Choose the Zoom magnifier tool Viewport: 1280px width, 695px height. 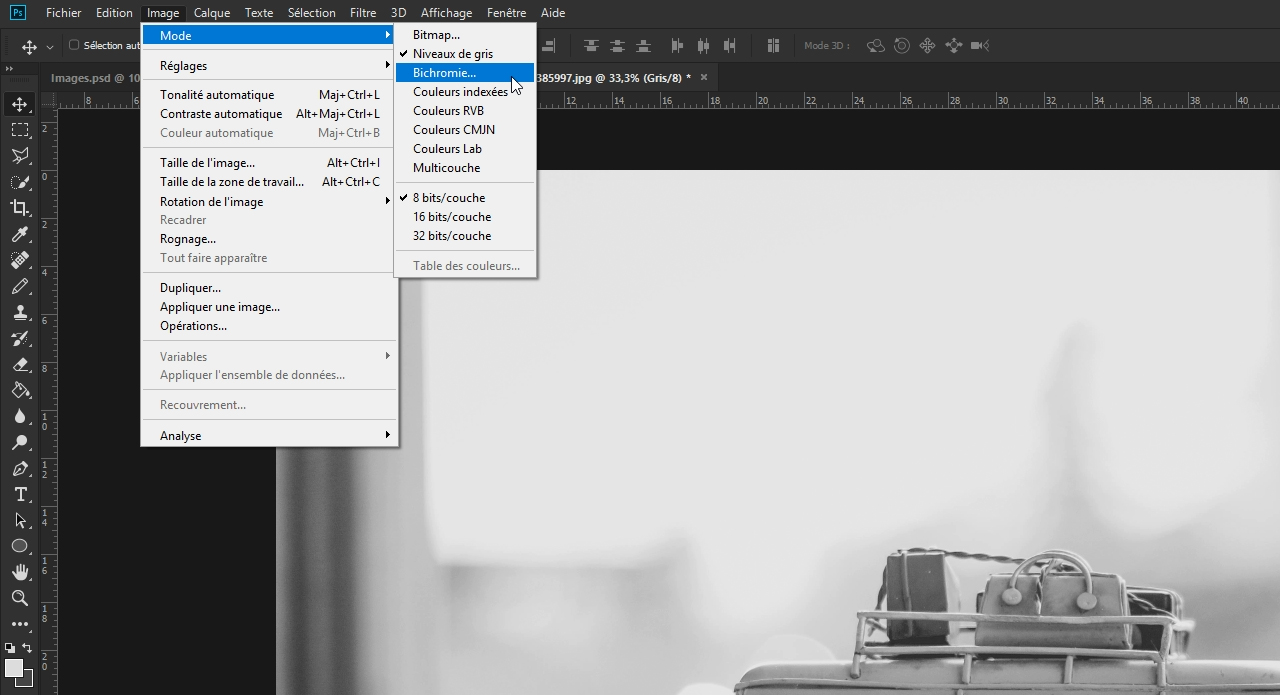[19, 598]
